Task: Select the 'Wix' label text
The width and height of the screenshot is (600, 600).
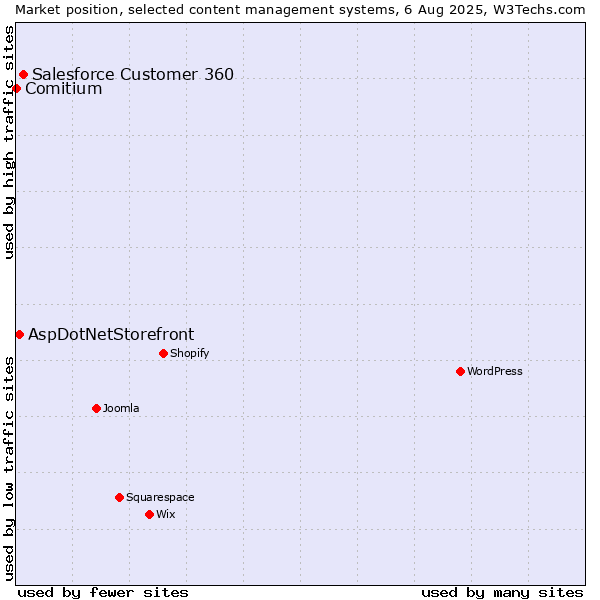Action: [166, 514]
